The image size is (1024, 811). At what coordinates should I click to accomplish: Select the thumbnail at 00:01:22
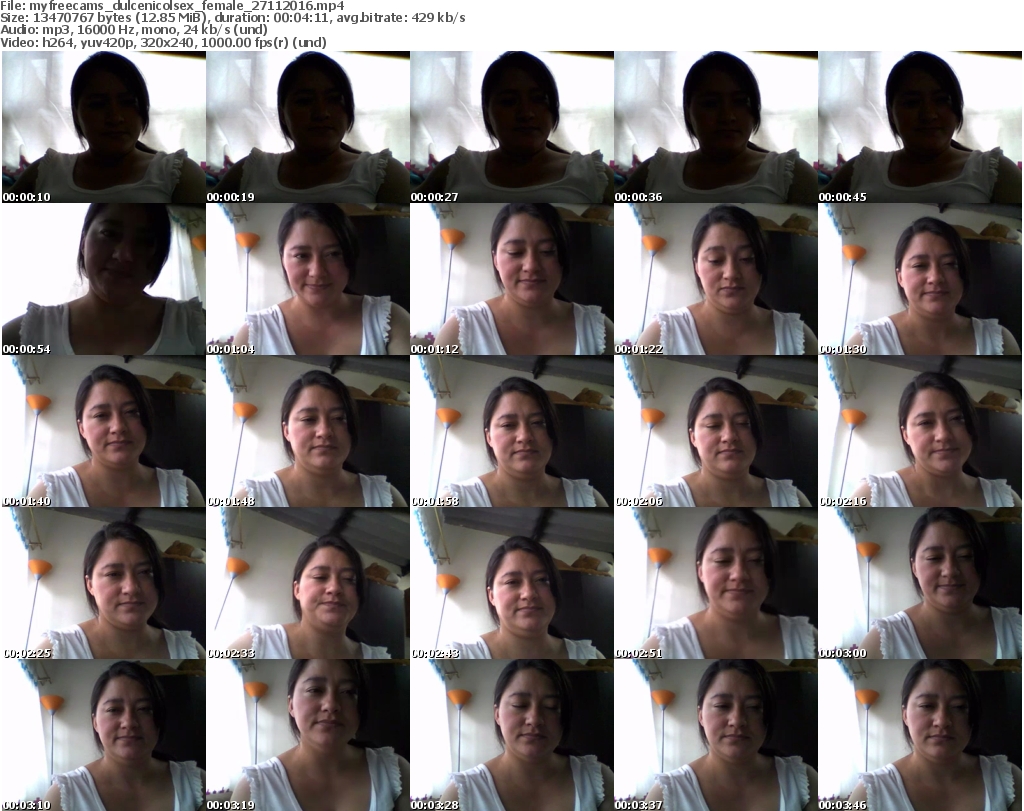click(x=715, y=279)
